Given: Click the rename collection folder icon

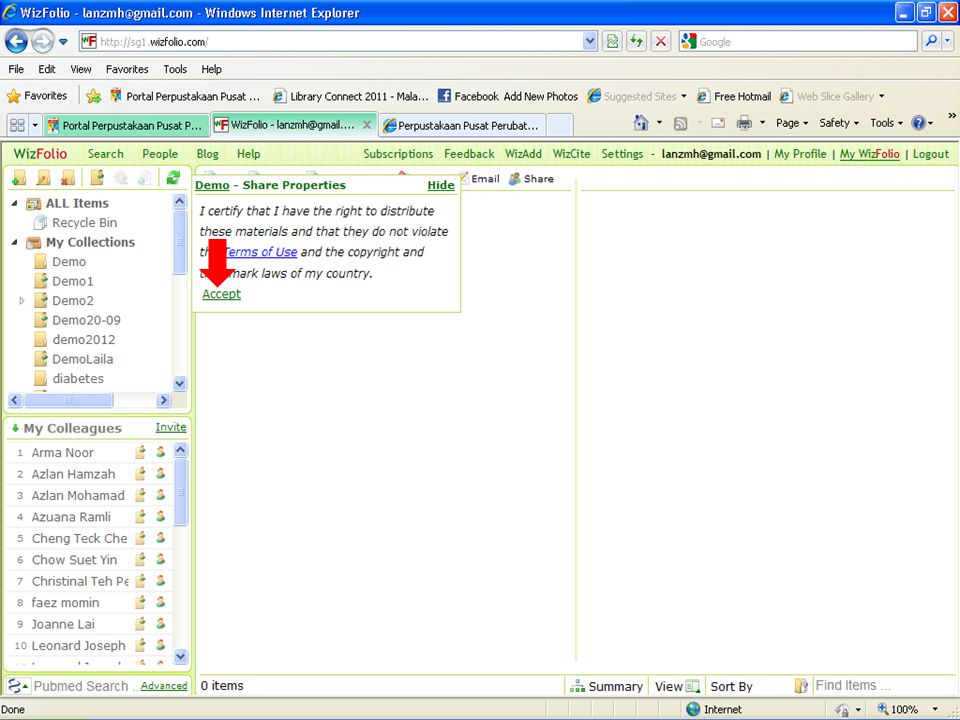Looking at the screenshot, I should [x=43, y=178].
